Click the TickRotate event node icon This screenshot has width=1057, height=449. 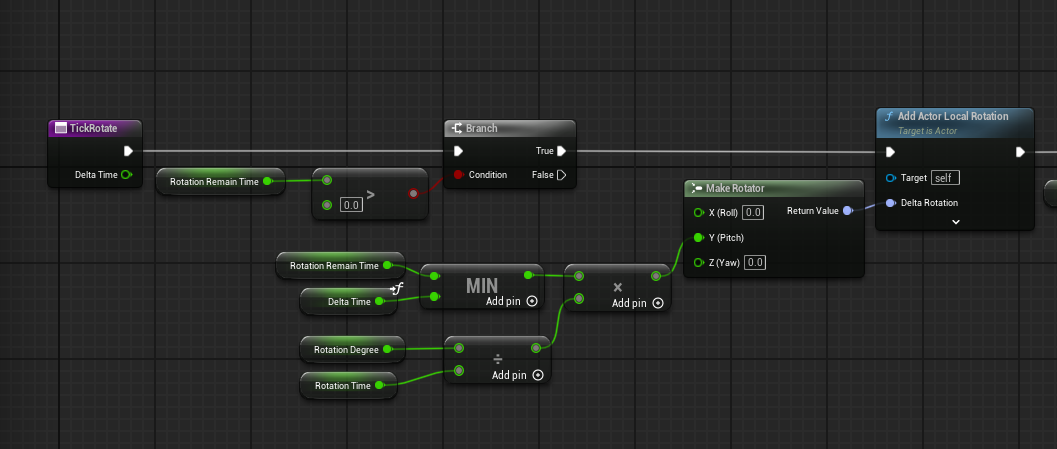[x=61, y=128]
